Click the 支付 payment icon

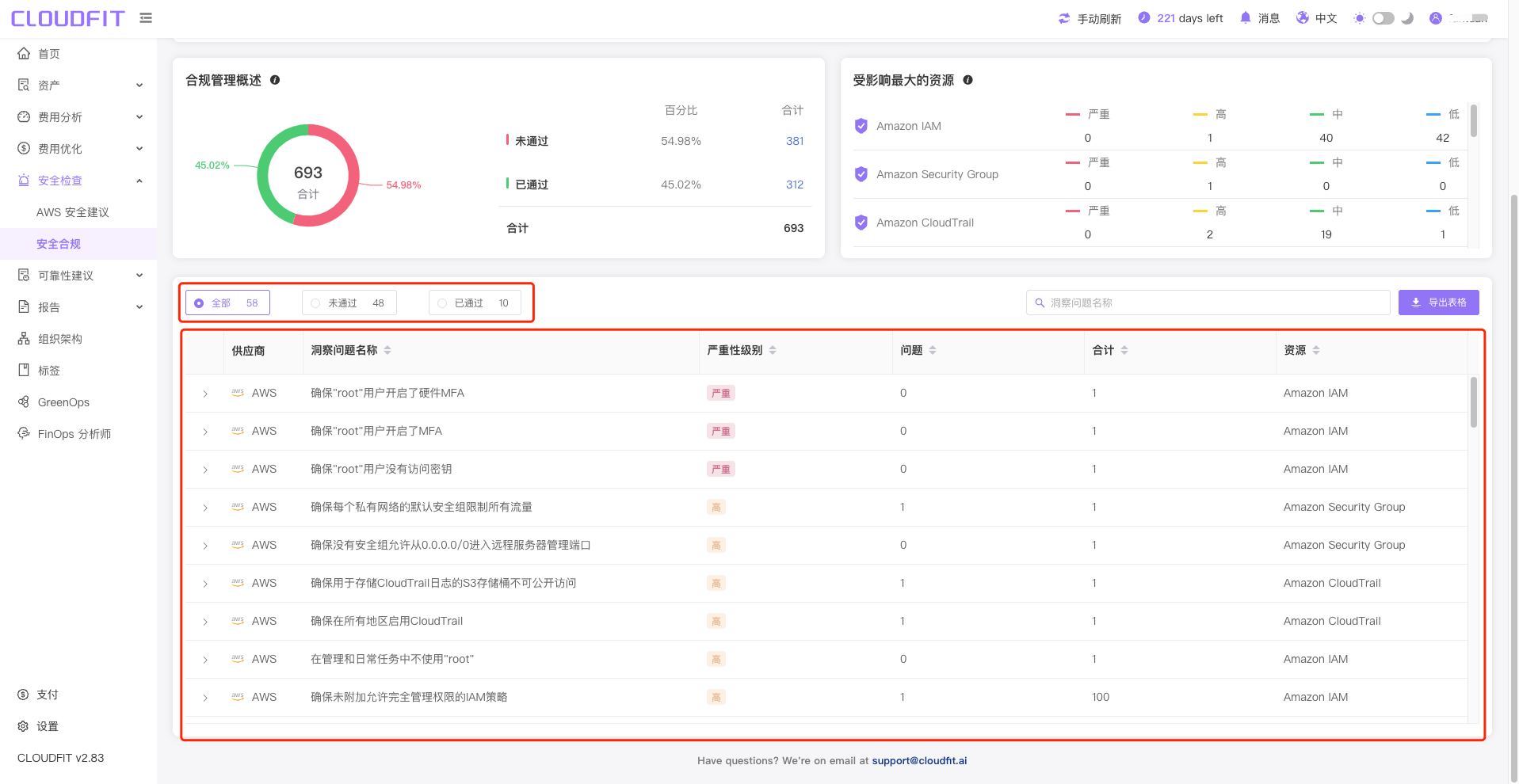pos(23,695)
